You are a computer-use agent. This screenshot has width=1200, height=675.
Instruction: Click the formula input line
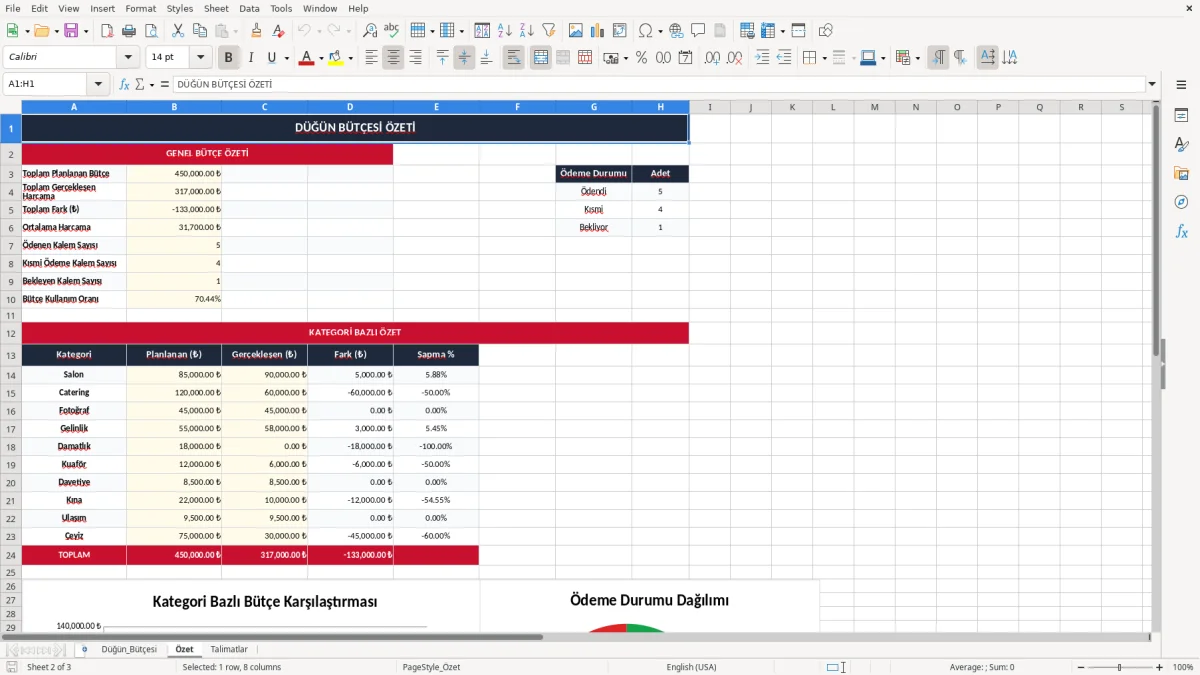(658, 84)
